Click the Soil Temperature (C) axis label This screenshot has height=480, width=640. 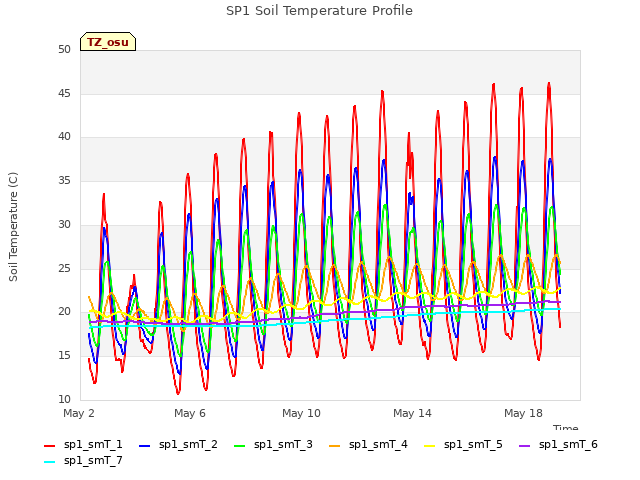pyautogui.click(x=13, y=227)
